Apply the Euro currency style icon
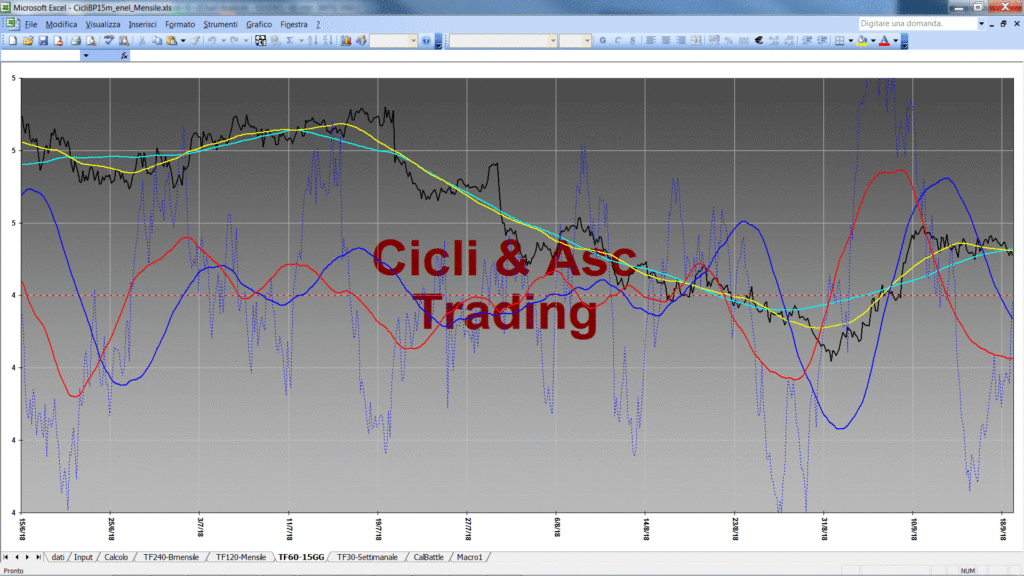The width and height of the screenshot is (1024, 576). [759, 40]
